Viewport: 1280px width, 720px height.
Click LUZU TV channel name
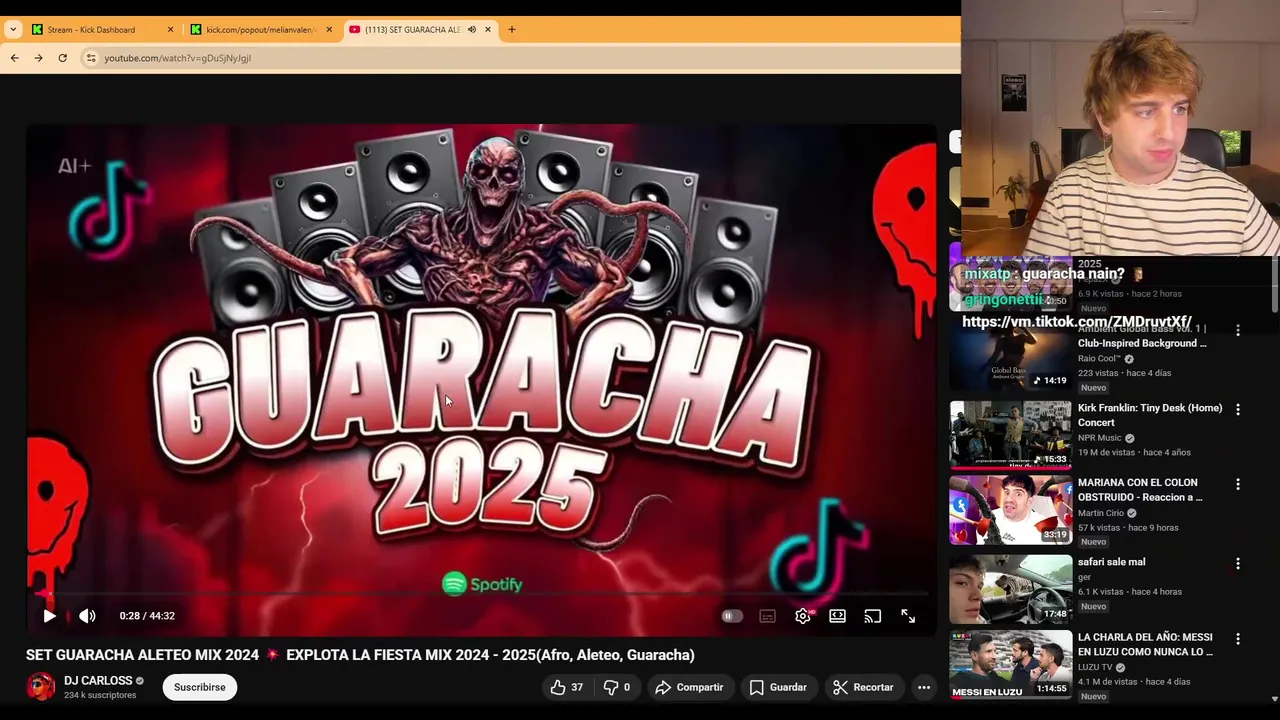[1095, 667]
